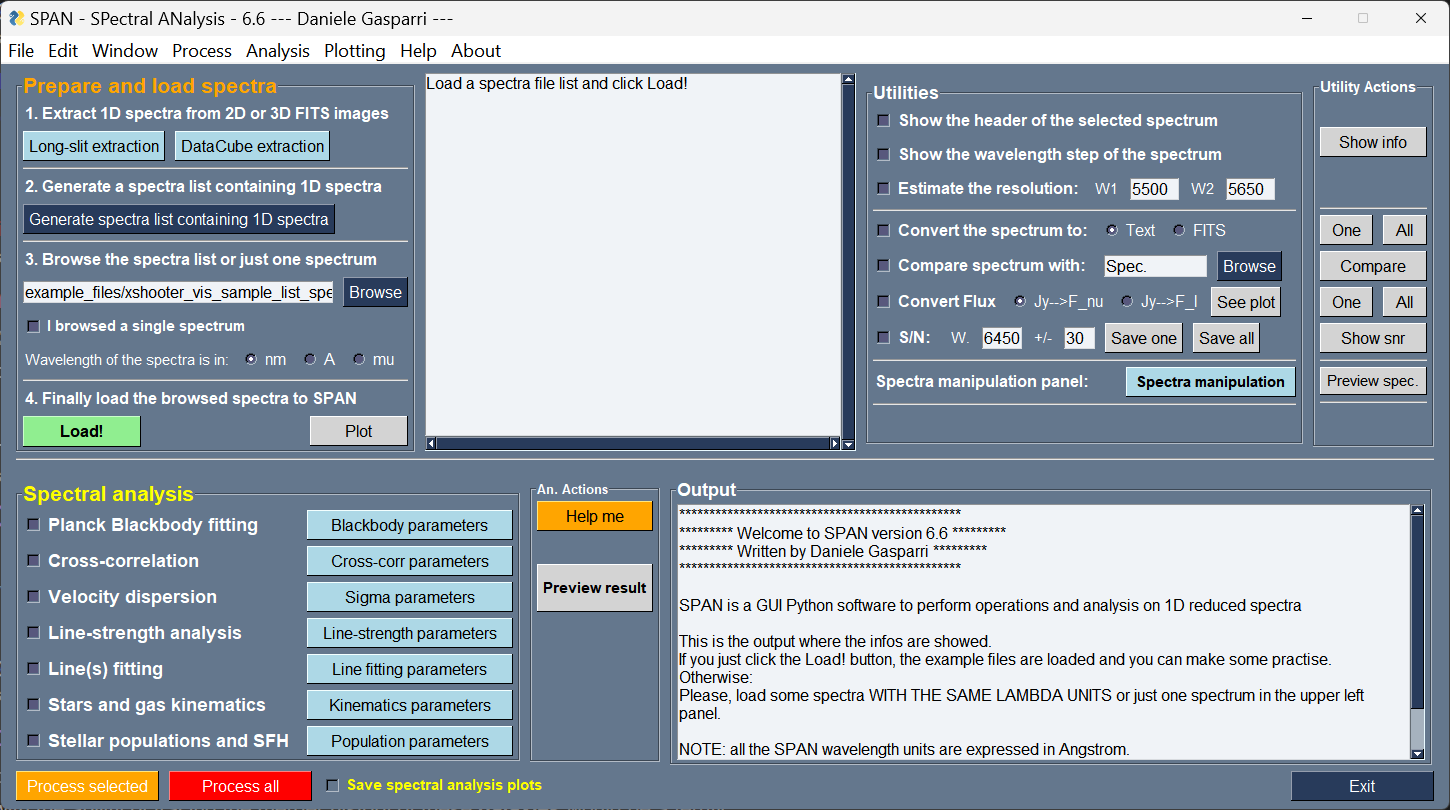This screenshot has width=1450, height=810.
Task: Open the Analysis menu
Action: [278, 51]
